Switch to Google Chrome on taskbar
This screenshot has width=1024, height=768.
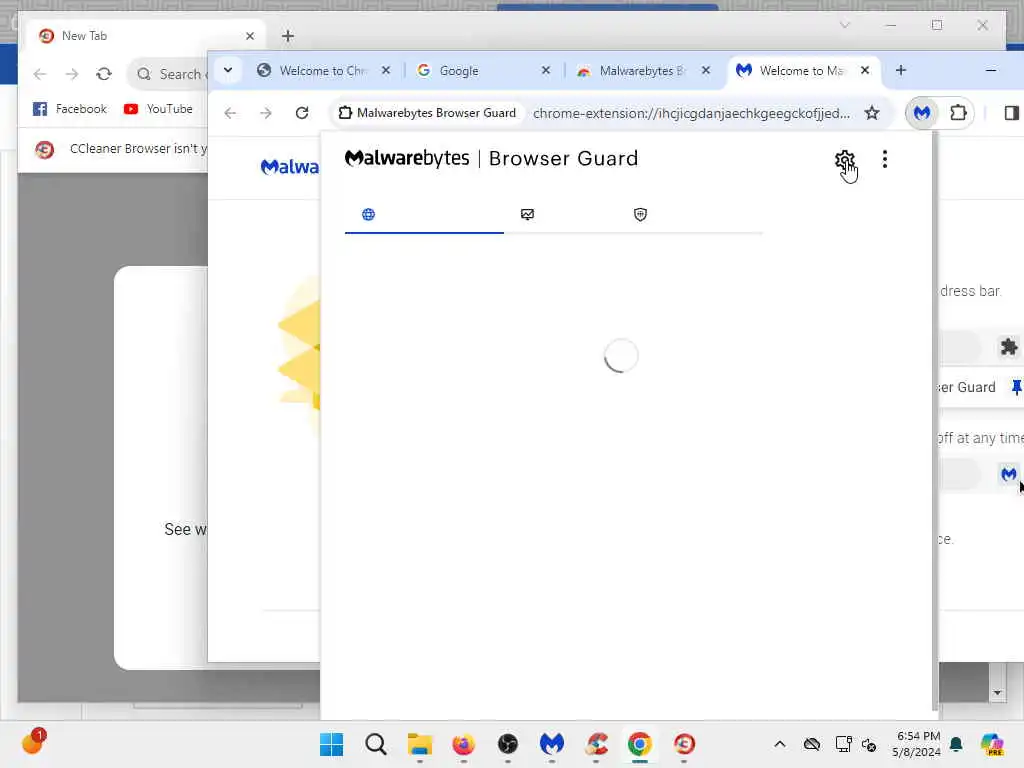tap(640, 744)
